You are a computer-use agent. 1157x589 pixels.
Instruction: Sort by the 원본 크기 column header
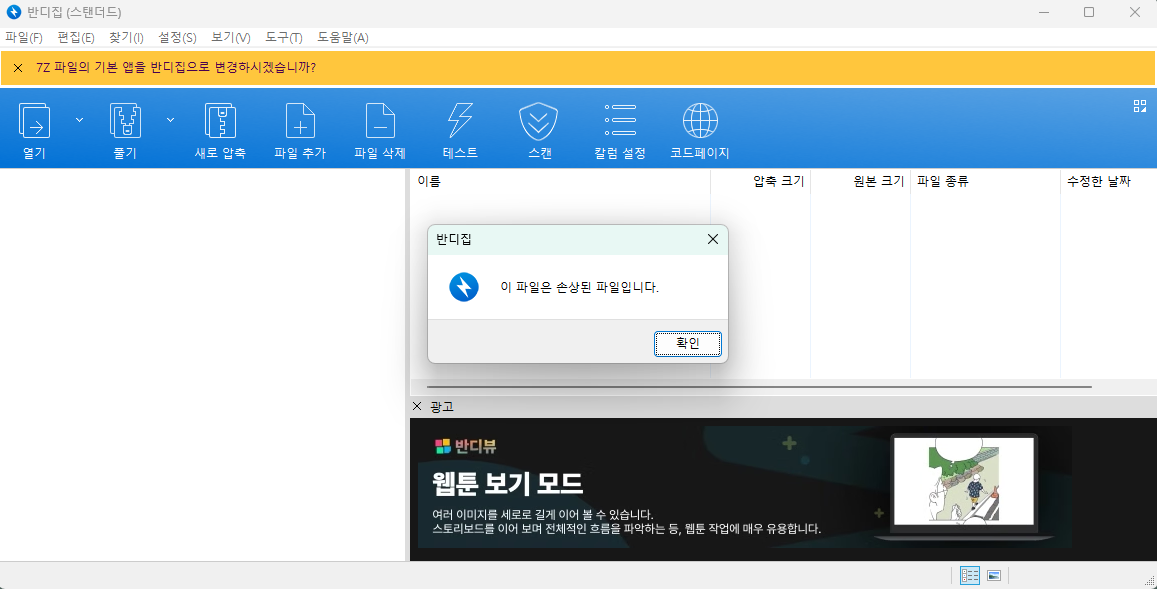[860, 181]
